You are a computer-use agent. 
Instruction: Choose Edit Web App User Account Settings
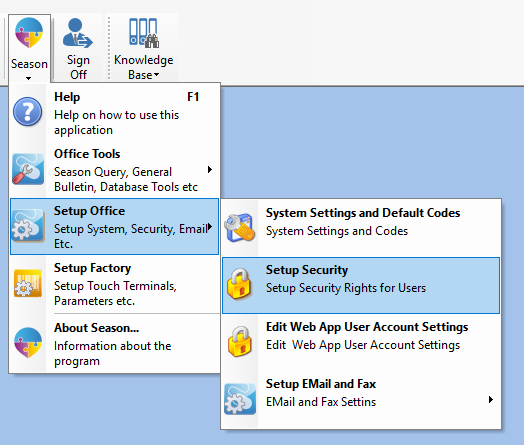[x=361, y=342]
